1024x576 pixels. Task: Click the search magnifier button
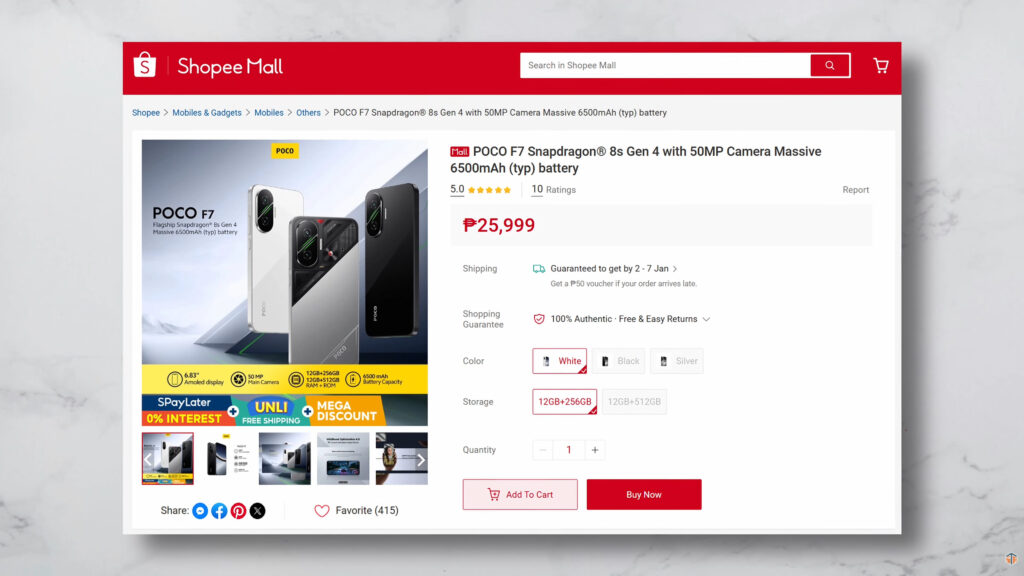pos(829,65)
